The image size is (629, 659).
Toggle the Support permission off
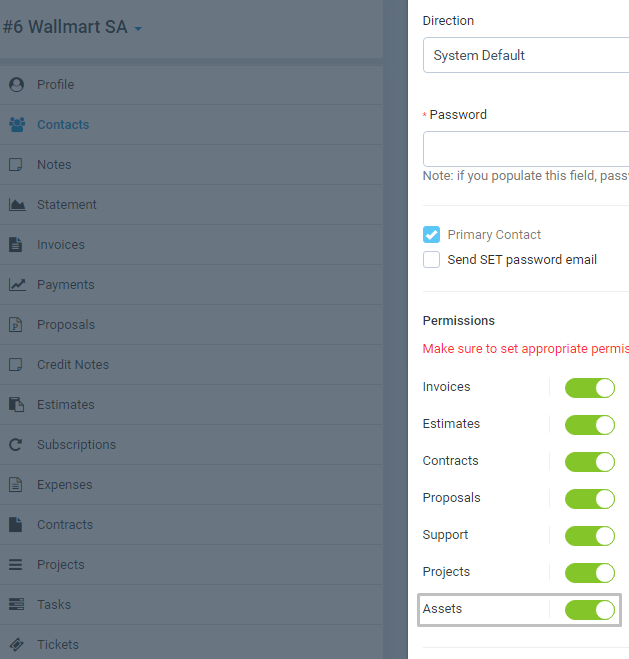(590, 535)
